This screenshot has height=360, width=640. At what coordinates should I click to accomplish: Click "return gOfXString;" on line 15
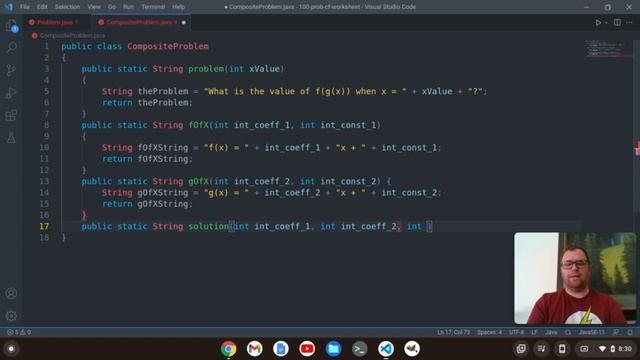point(147,204)
